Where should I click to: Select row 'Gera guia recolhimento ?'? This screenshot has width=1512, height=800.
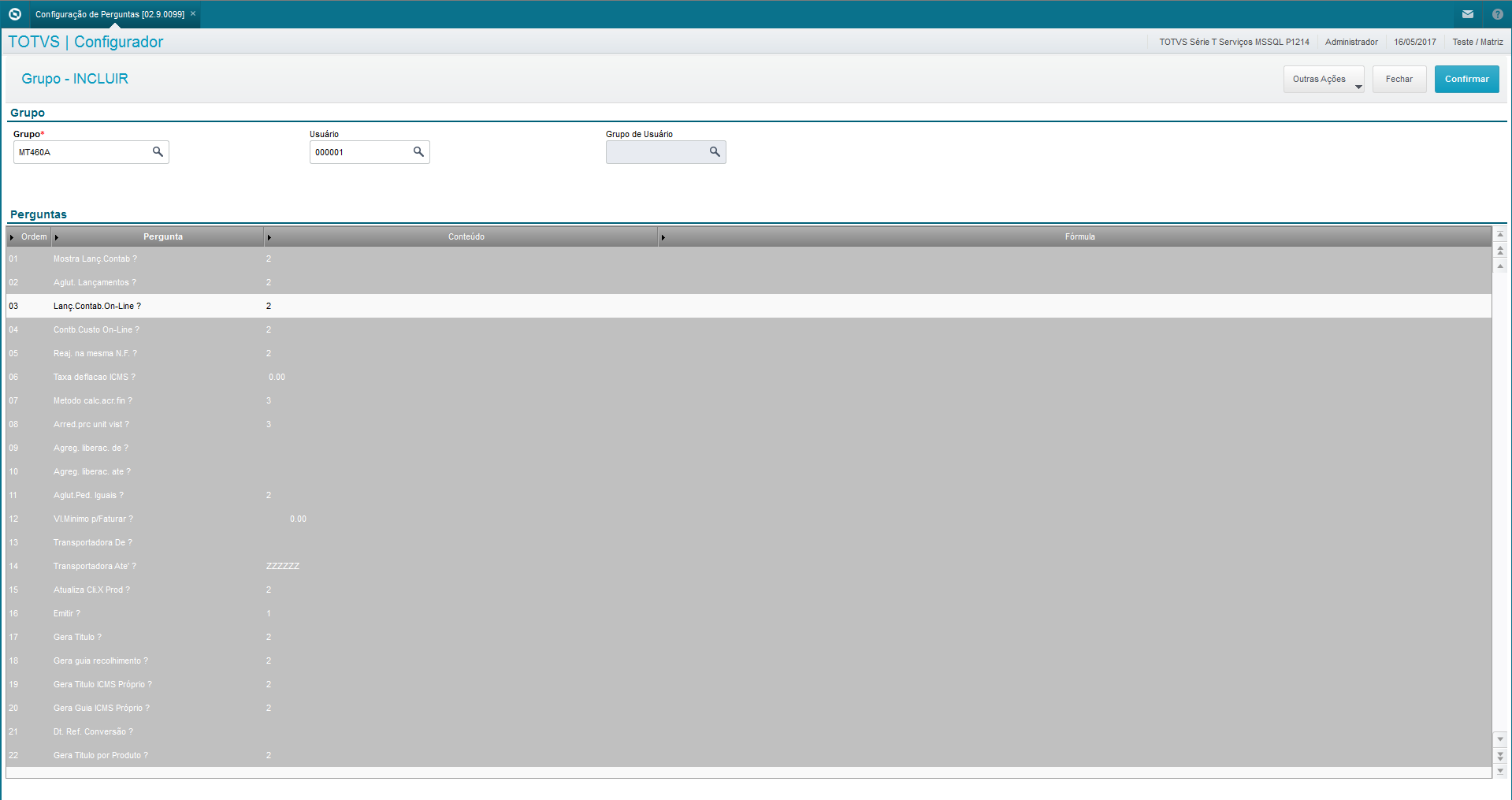click(749, 660)
